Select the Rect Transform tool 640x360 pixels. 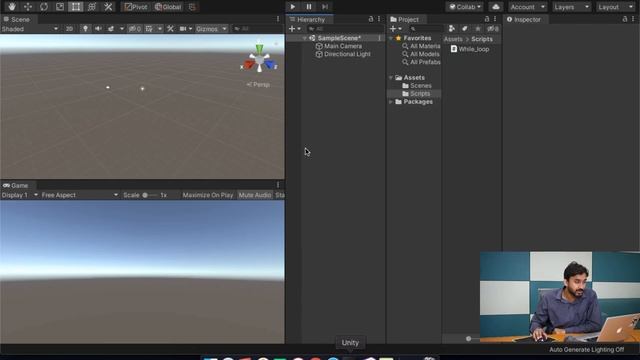coord(76,7)
